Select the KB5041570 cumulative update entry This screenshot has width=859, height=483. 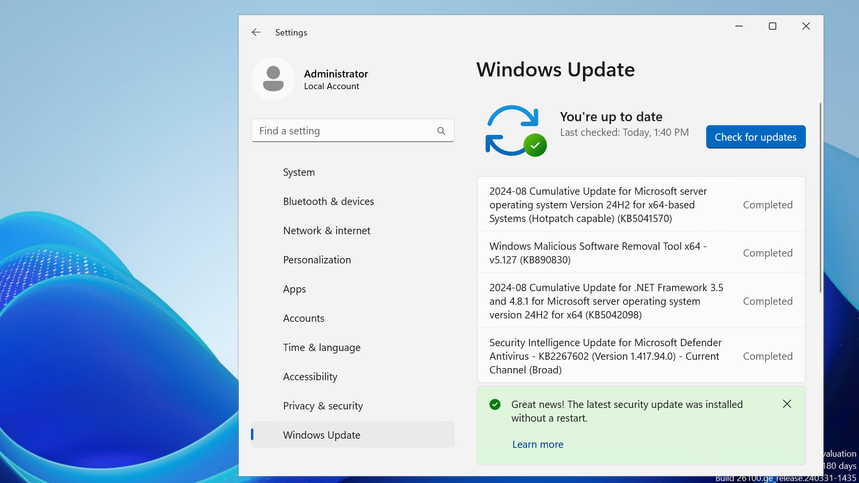[x=641, y=205]
